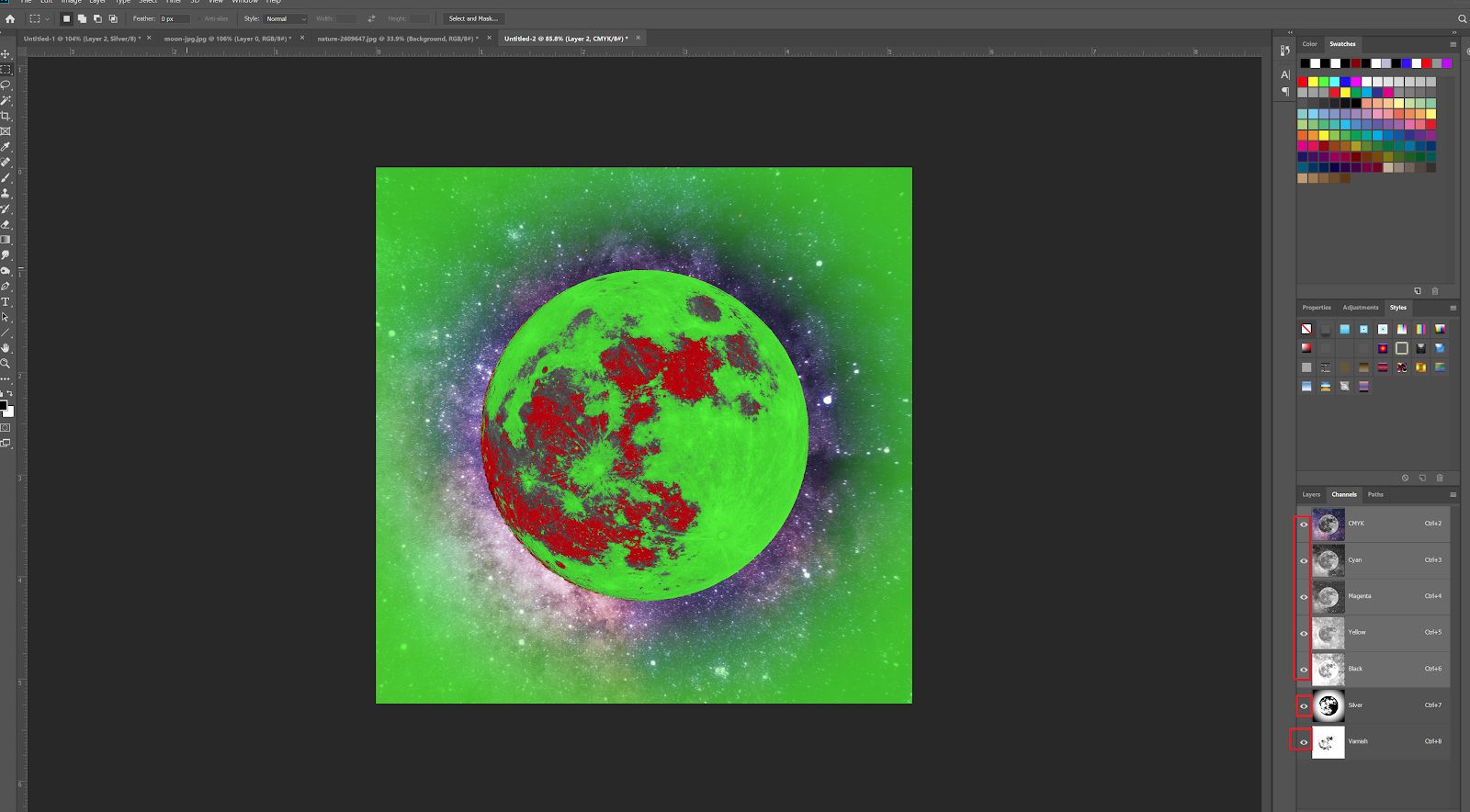Click the Select and Mask button
Image resolution: width=1470 pixels, height=812 pixels.
click(473, 18)
